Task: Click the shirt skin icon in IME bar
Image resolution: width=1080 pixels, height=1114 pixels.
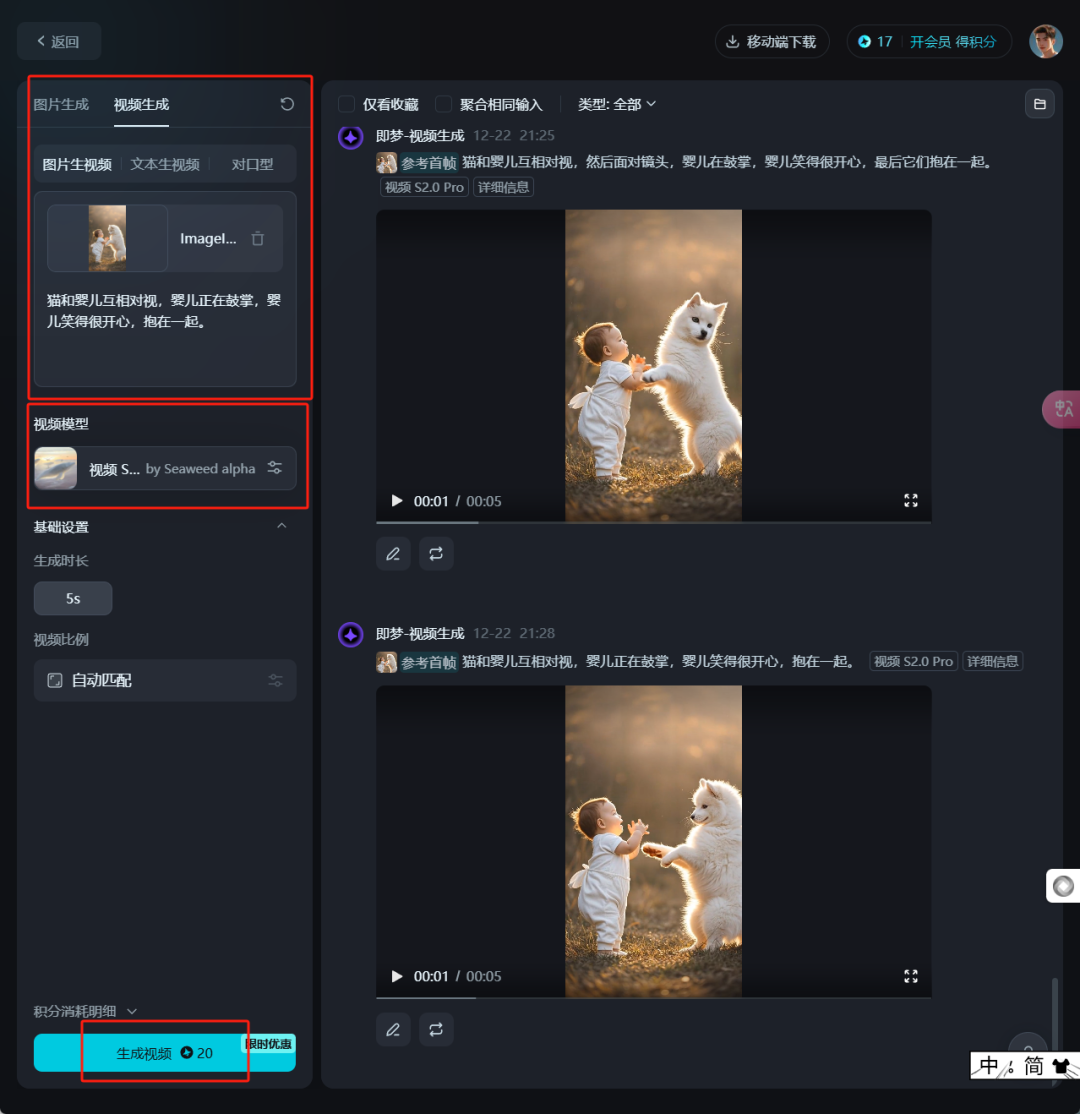Action: (x=1062, y=1066)
